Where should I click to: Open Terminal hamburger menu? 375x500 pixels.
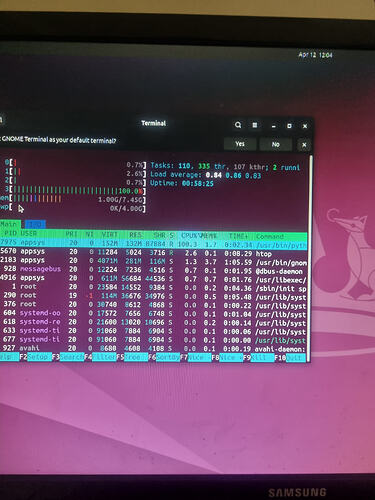point(255,125)
